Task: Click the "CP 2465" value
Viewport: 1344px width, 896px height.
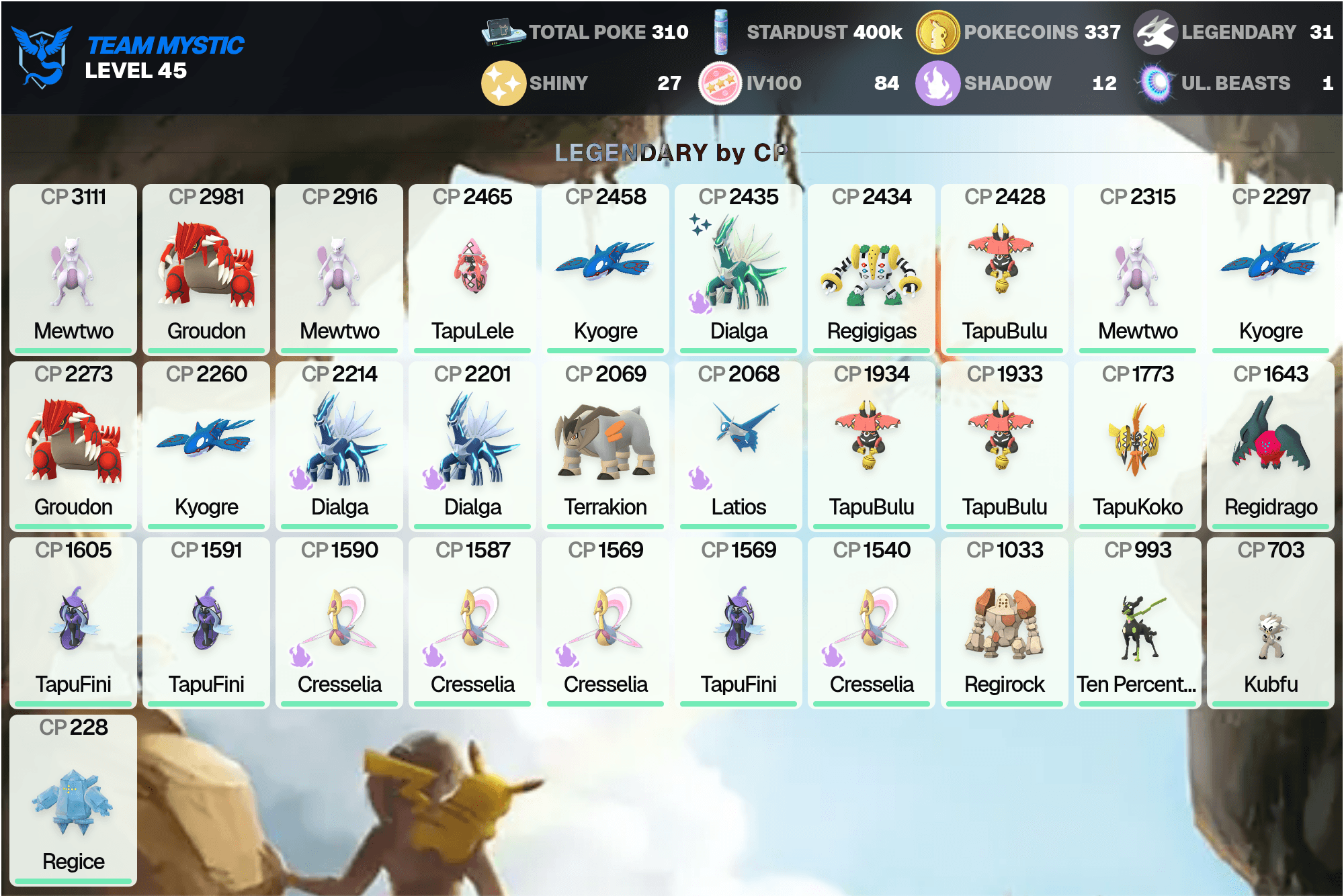Action: tap(472, 197)
